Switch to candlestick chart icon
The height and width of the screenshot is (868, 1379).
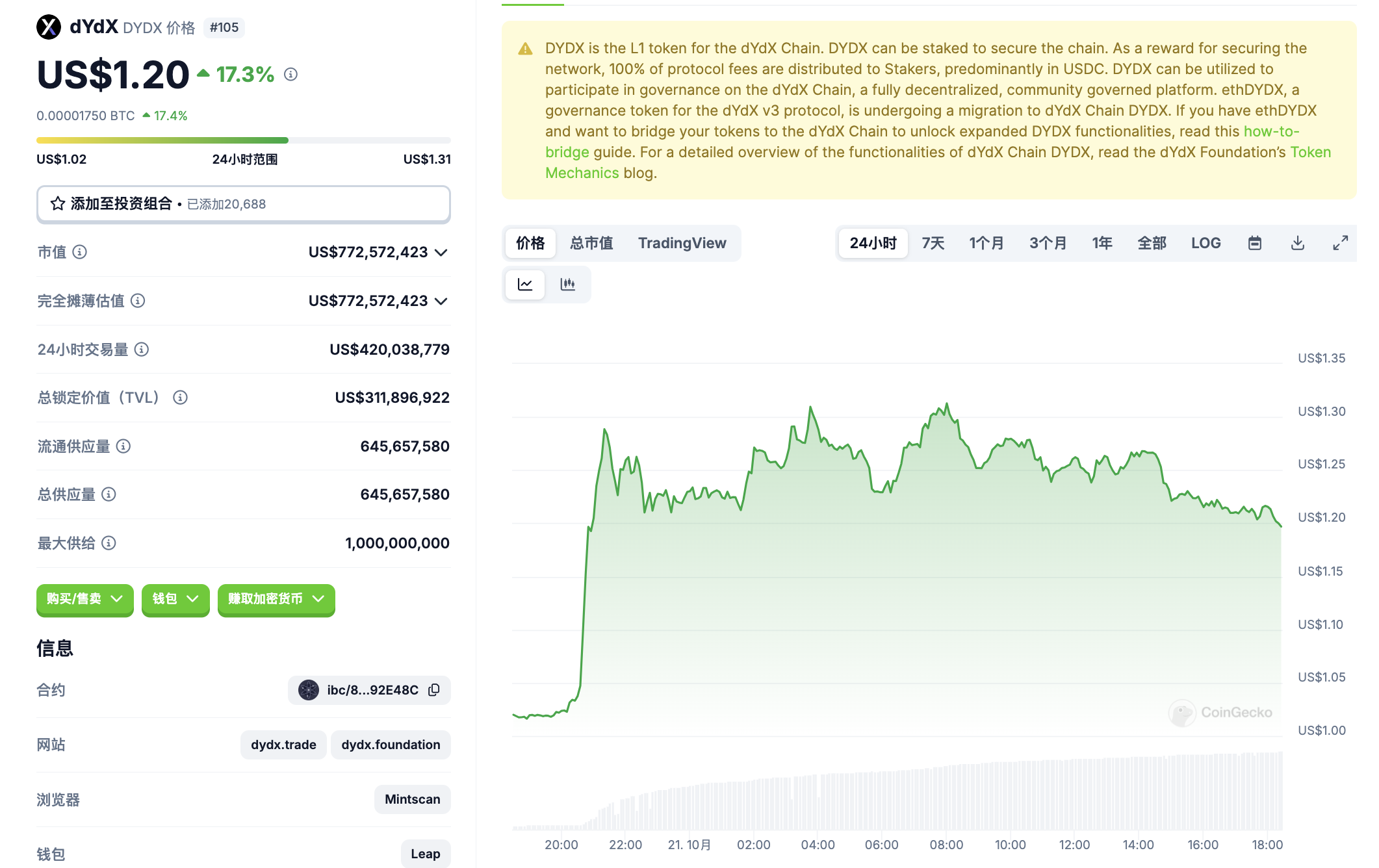[x=568, y=285]
